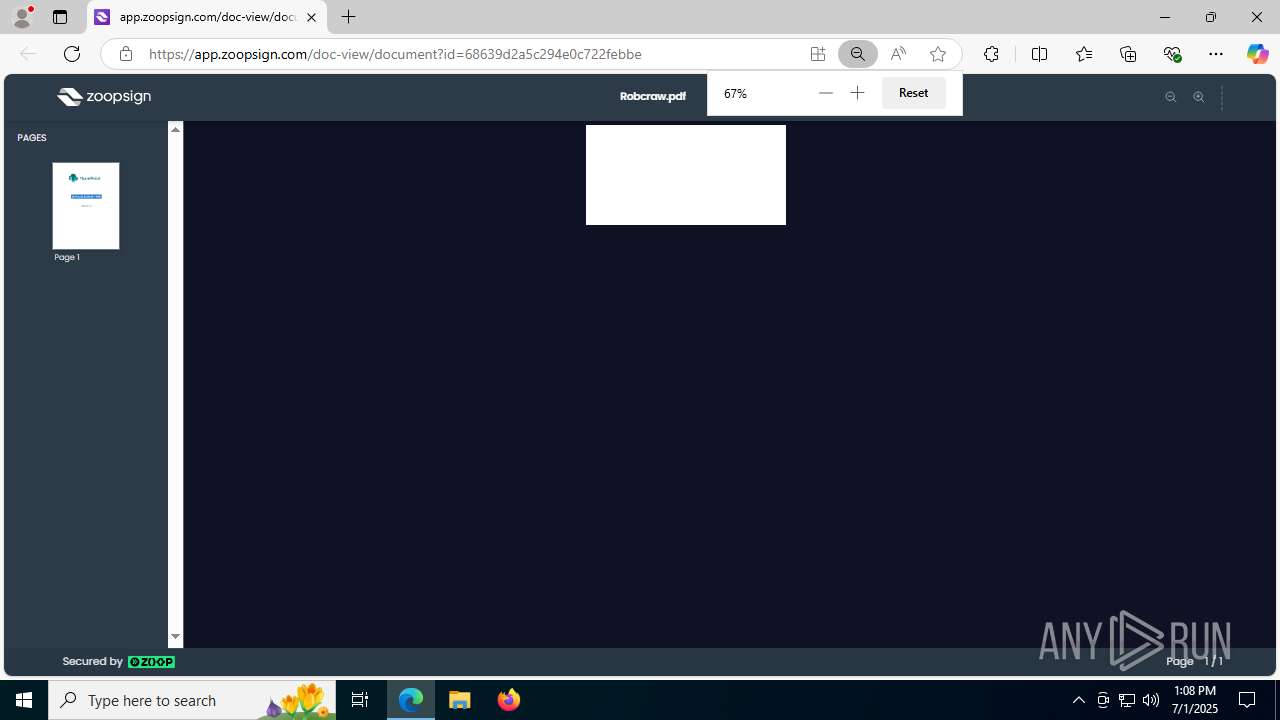Show hidden system tray icons
The height and width of the screenshot is (720, 1280).
tap(1078, 700)
